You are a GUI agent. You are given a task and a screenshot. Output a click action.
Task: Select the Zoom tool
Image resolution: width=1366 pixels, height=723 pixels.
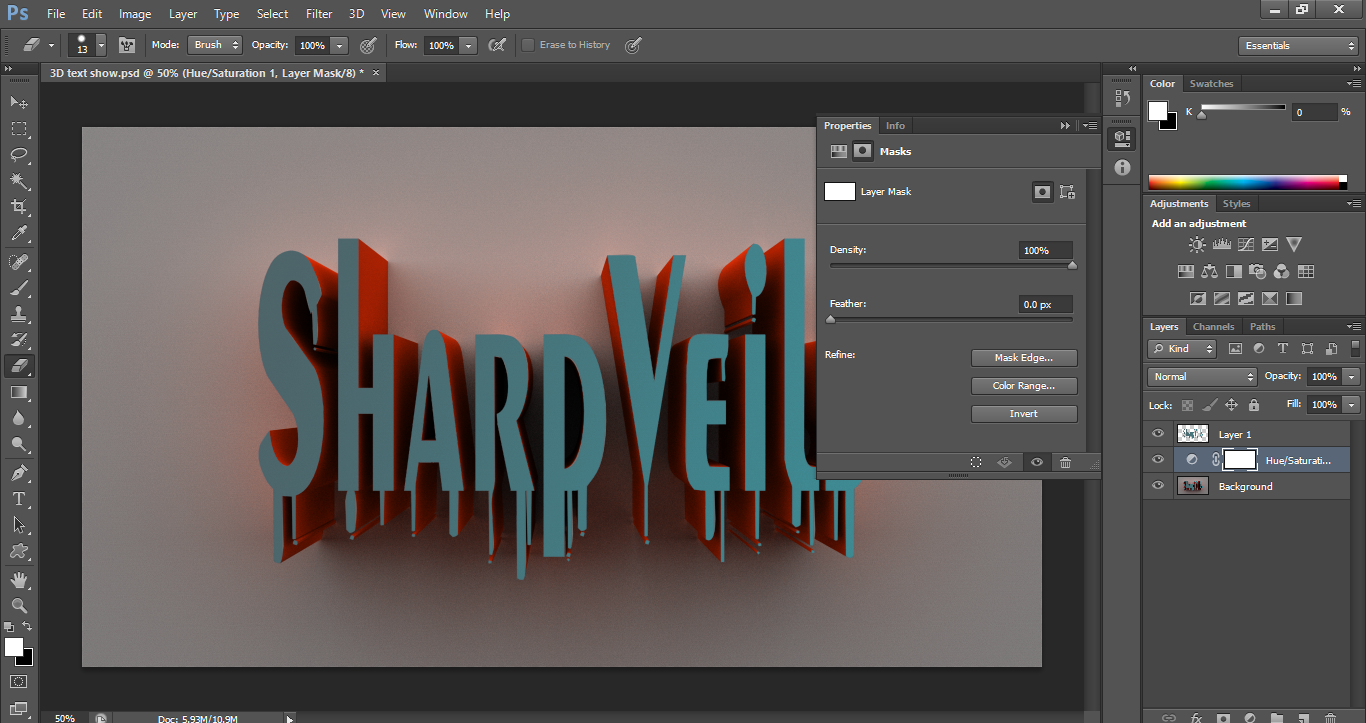pyautogui.click(x=19, y=606)
